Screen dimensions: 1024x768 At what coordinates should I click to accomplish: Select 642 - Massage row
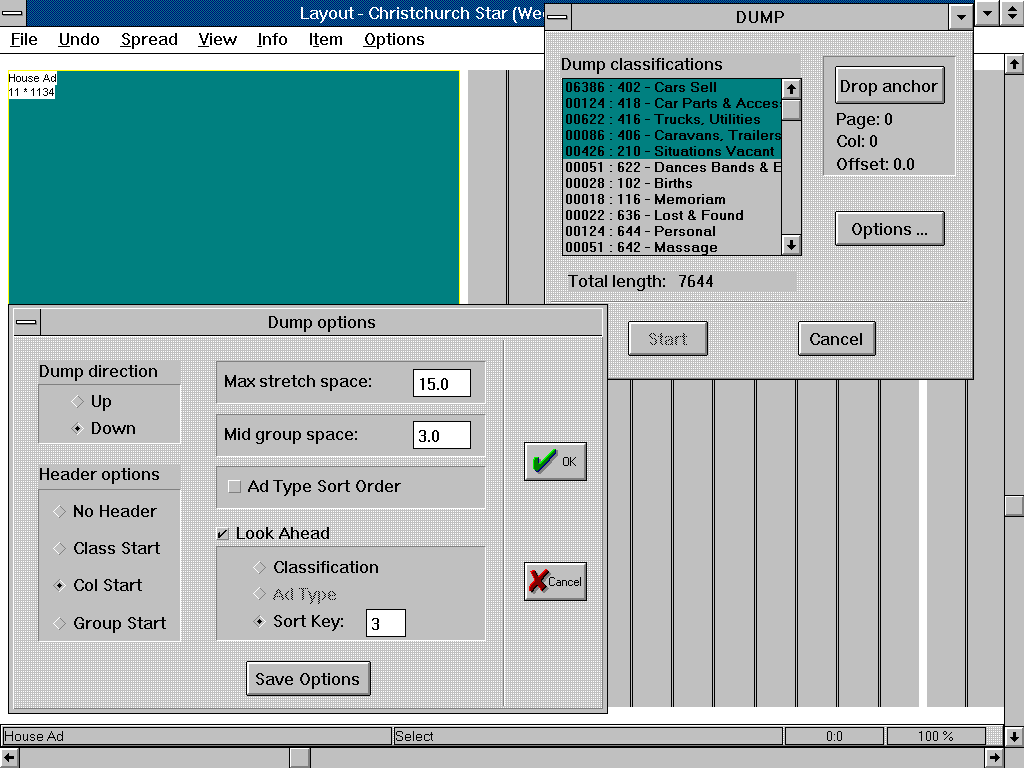(x=671, y=247)
